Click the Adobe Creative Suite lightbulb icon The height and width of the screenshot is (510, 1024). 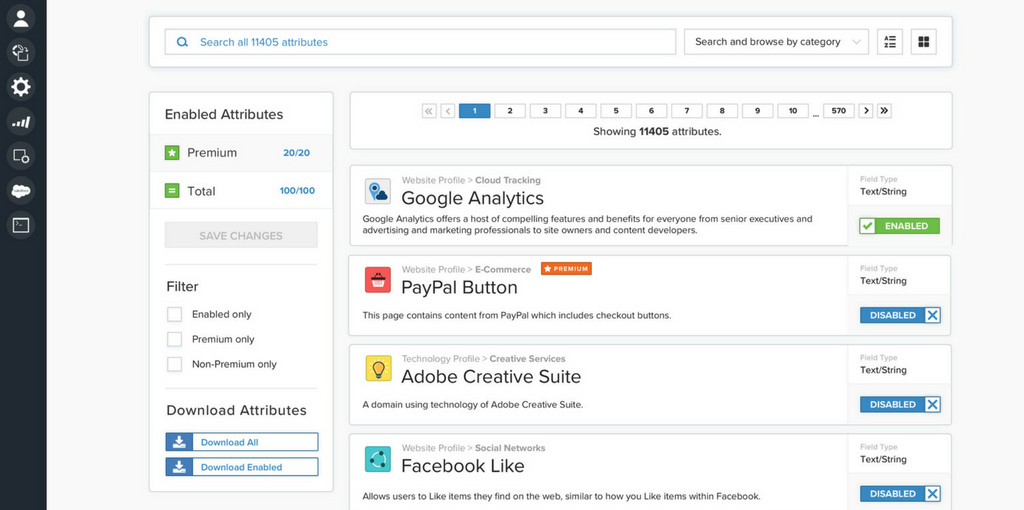tap(377, 369)
